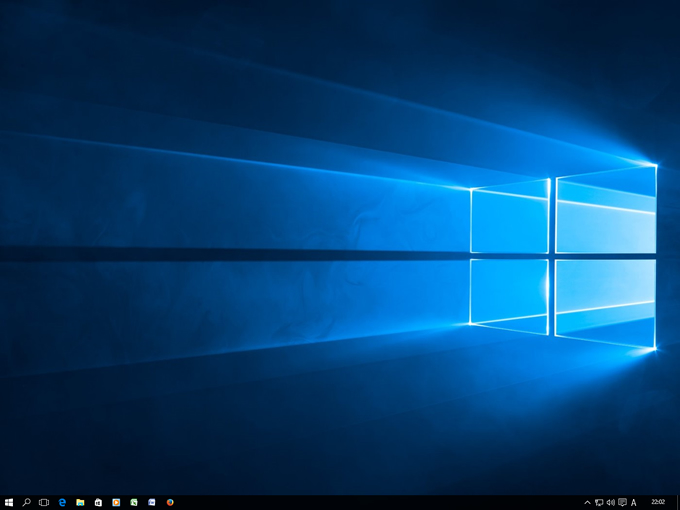Launch Microsoft Edge from the taskbar
The image size is (680, 510).
[62, 502]
